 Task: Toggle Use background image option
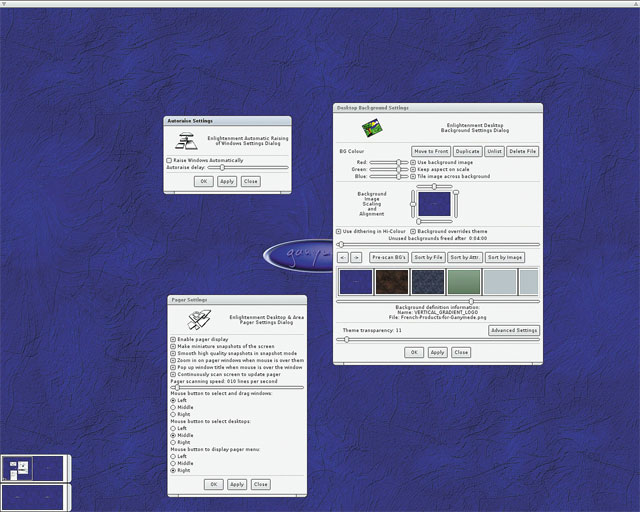pyautogui.click(x=413, y=163)
